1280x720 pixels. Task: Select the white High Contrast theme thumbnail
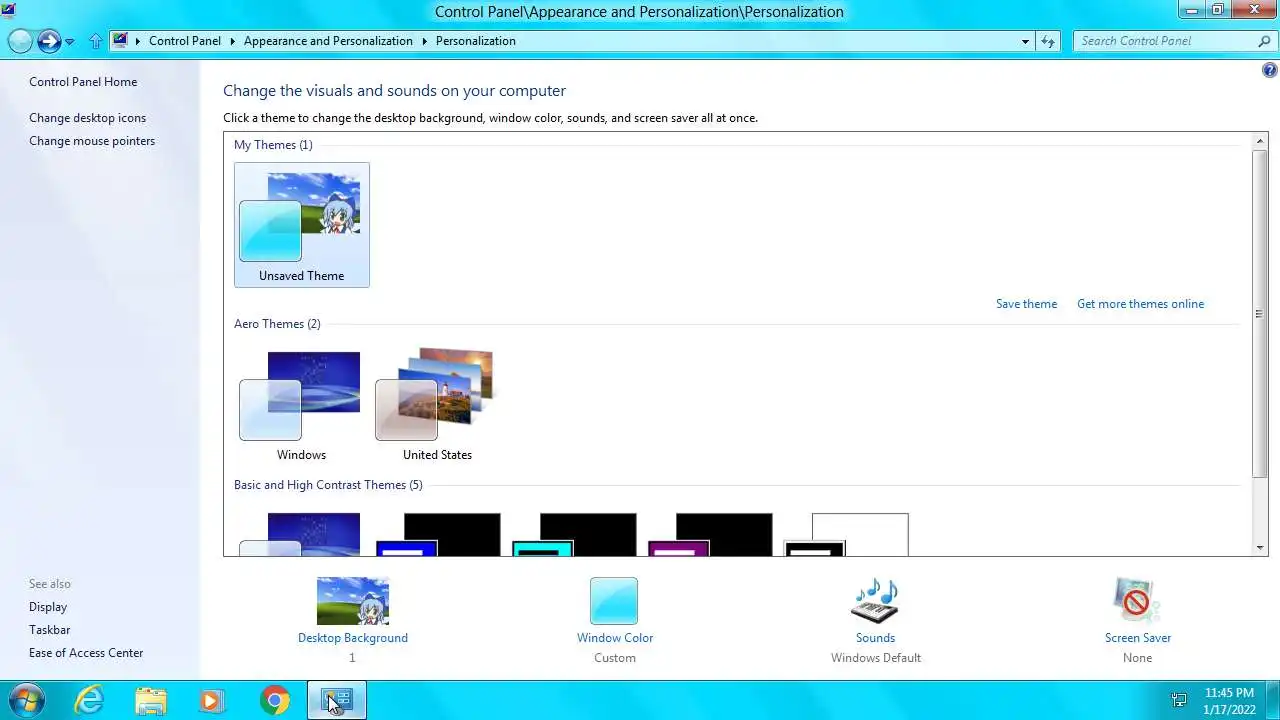point(846,534)
